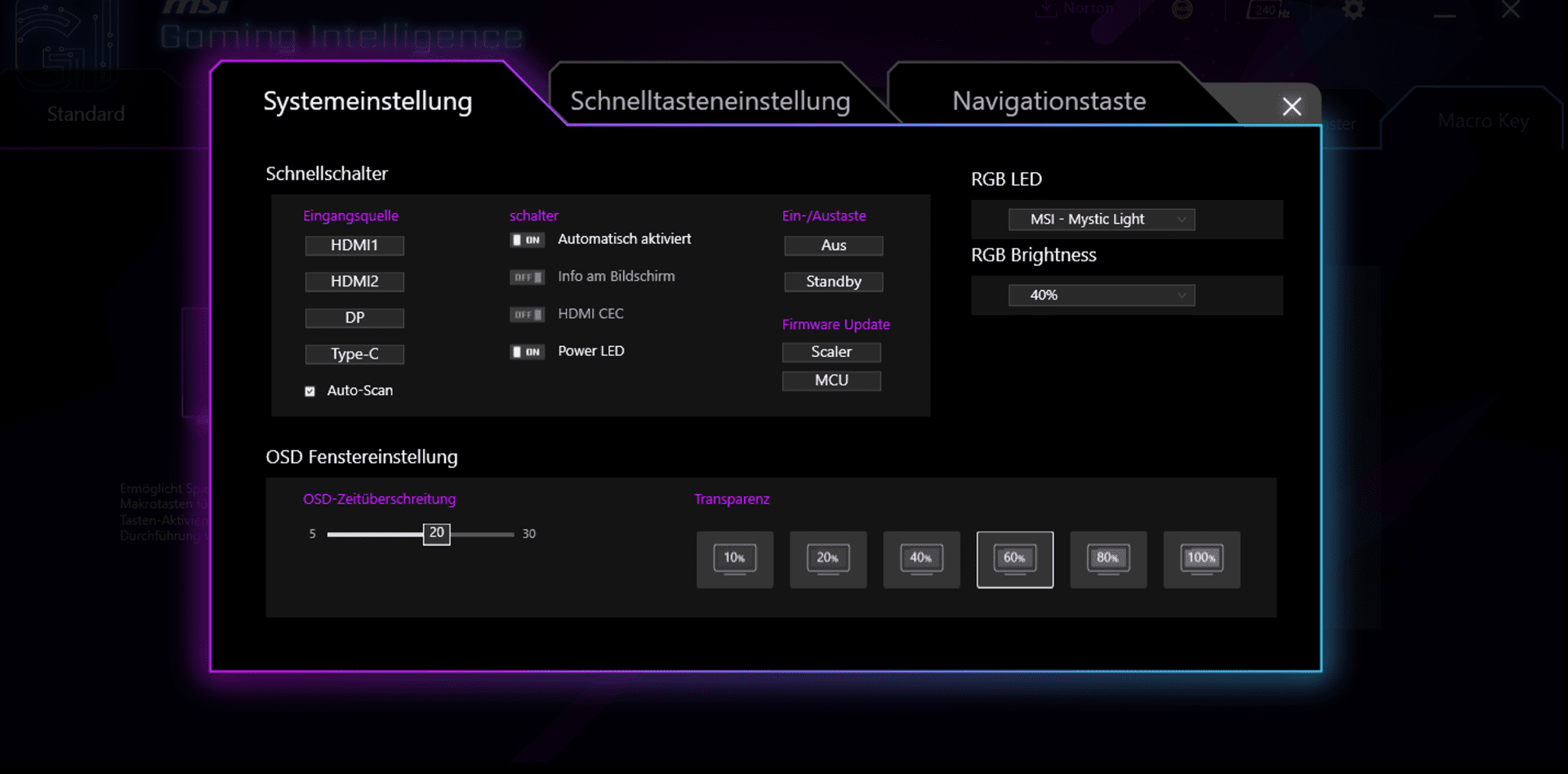The image size is (1568, 774).
Task: Select 10% transparency monitor icon
Action: coord(734,559)
